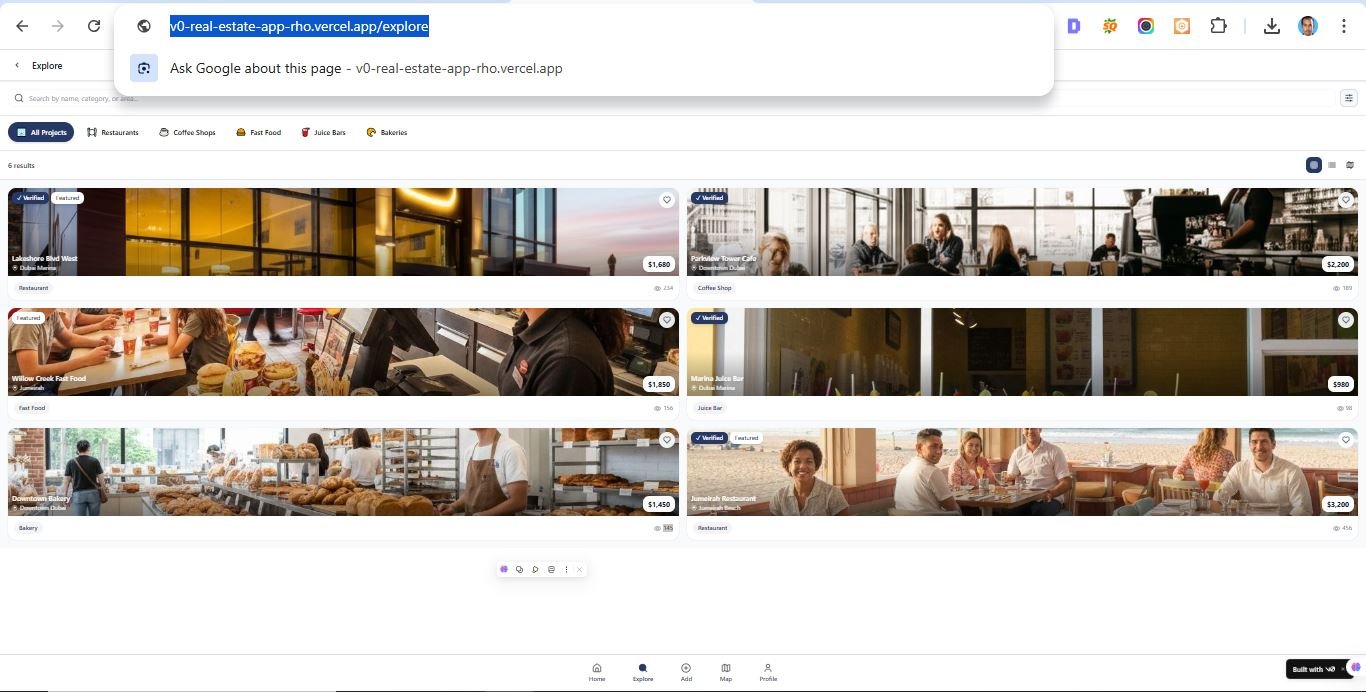Go to Home in bottom navigation
1366x692 pixels.
click(x=597, y=672)
